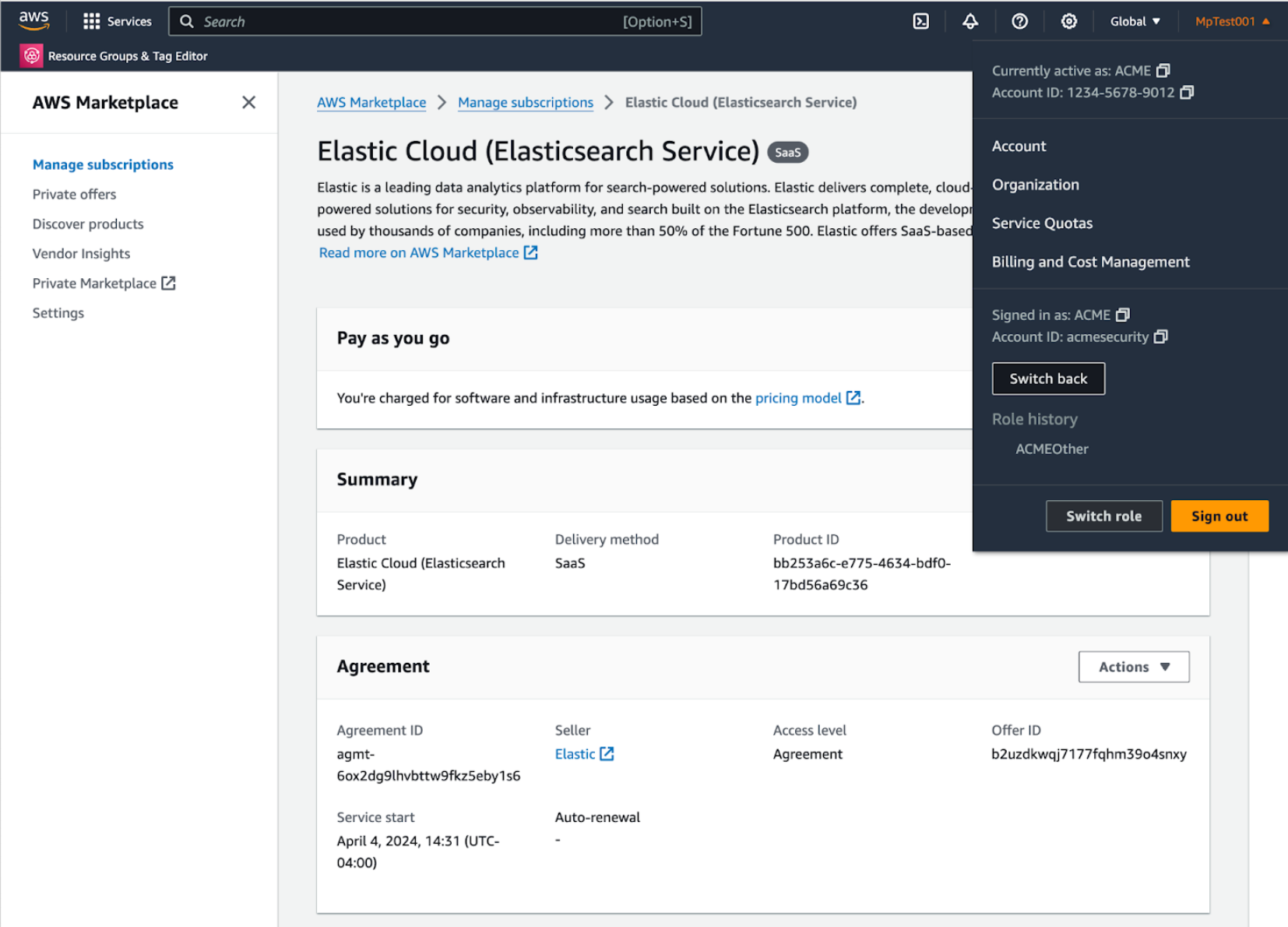Collapse the MpTest001 account menu
Screen dimensions: 1288x927
[1232, 22]
